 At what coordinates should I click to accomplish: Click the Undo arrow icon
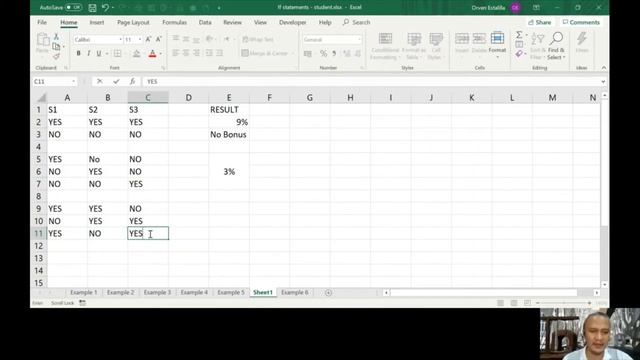point(105,7)
